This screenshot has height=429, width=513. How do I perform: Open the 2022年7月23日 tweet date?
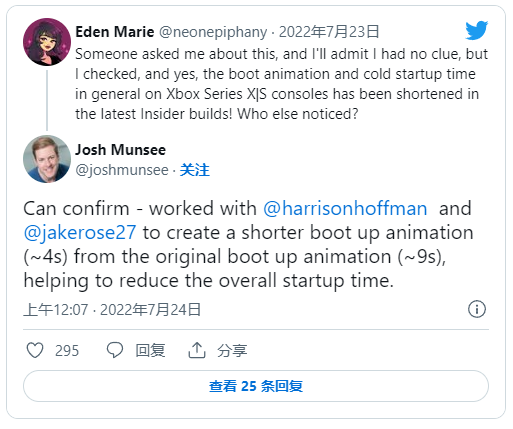(x=329, y=32)
